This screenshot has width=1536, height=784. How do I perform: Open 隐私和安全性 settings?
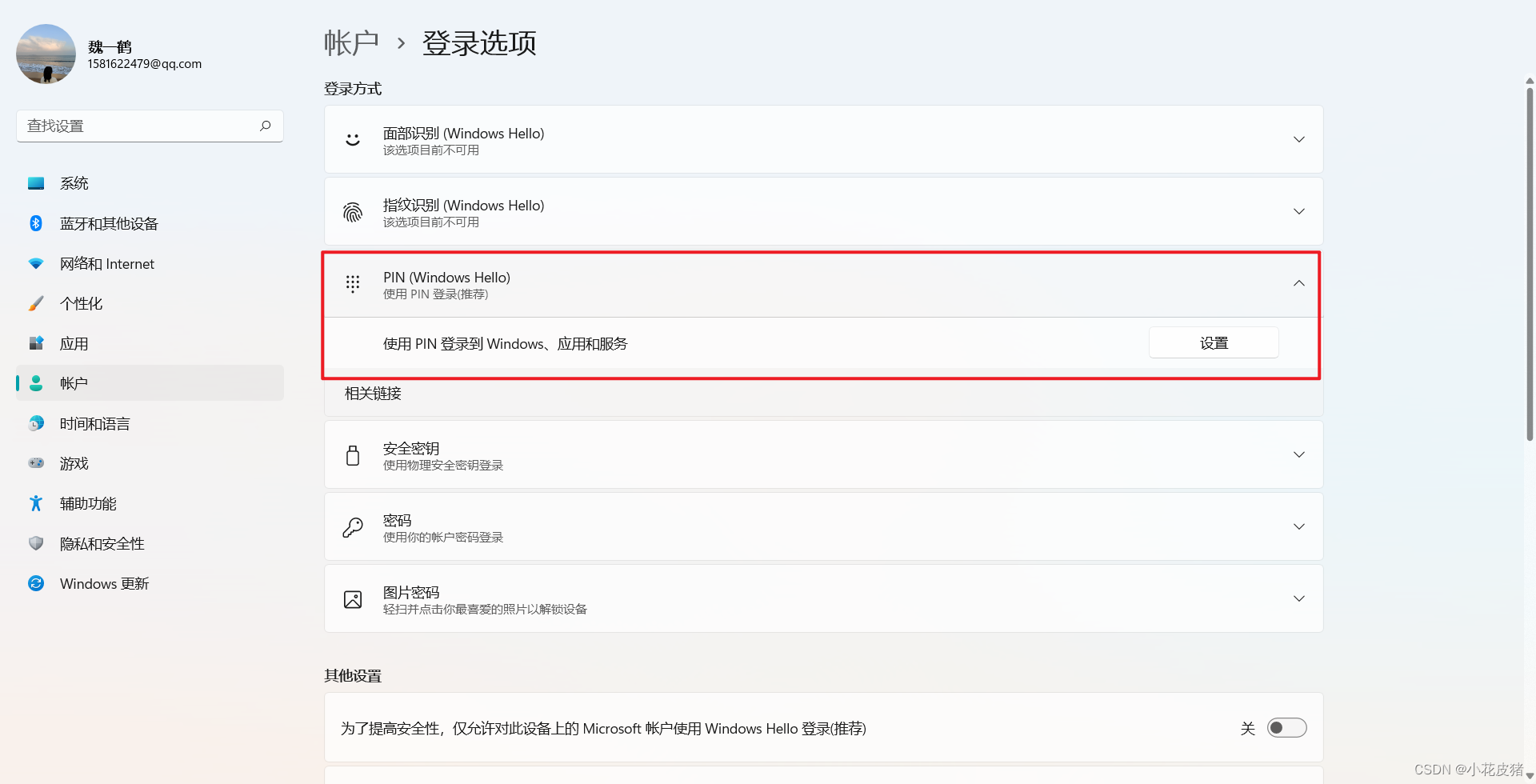150,543
